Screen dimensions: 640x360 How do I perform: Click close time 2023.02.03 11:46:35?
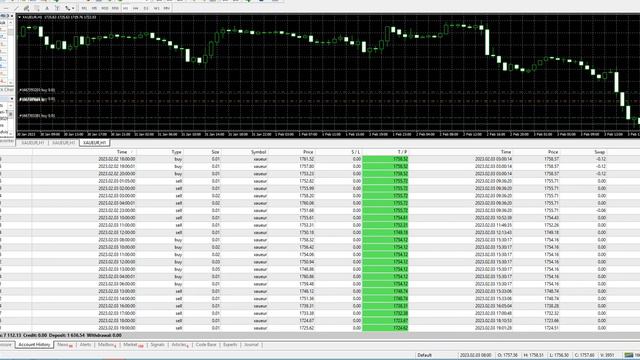click(493, 225)
